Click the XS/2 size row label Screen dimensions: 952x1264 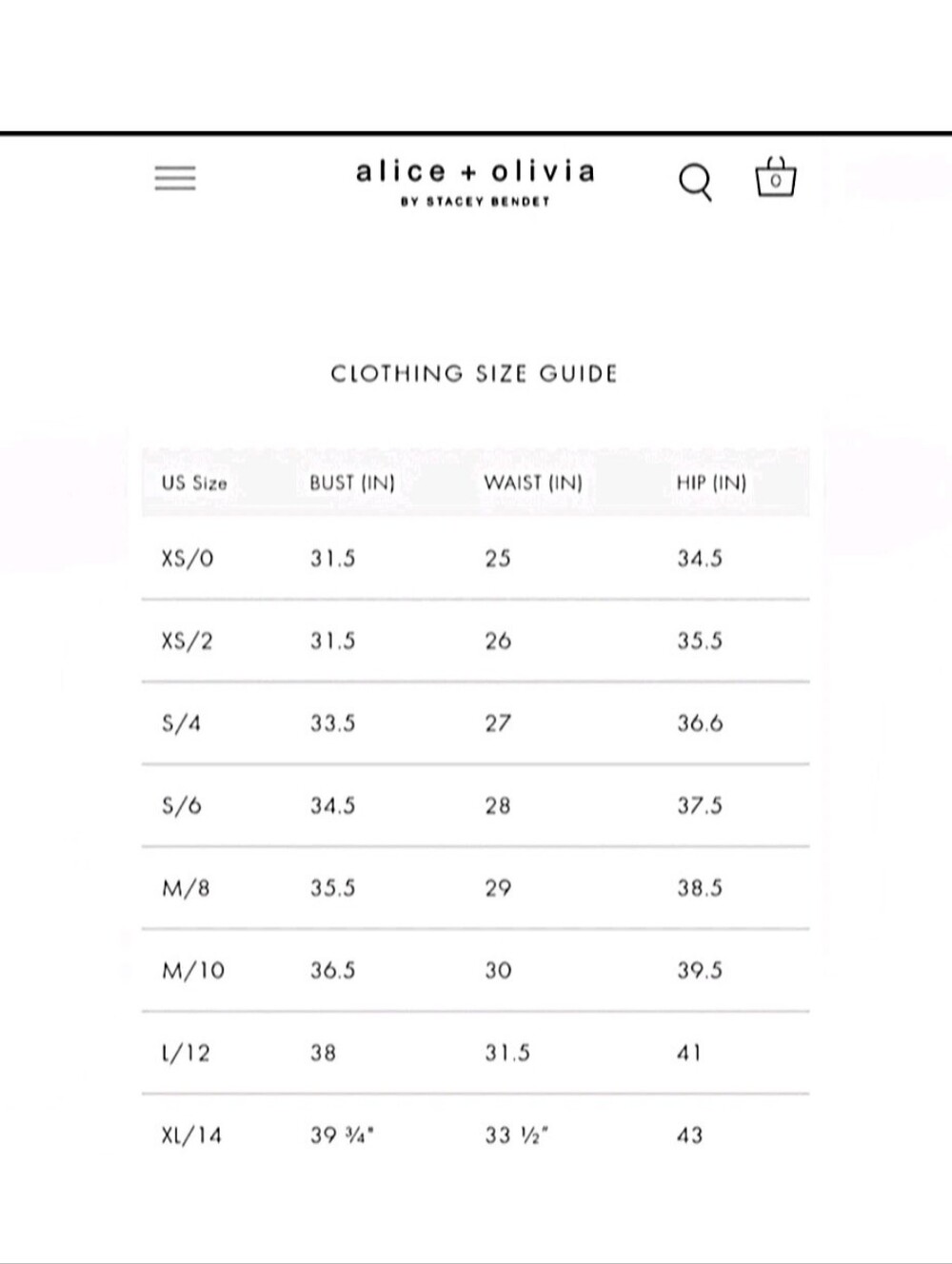click(187, 642)
